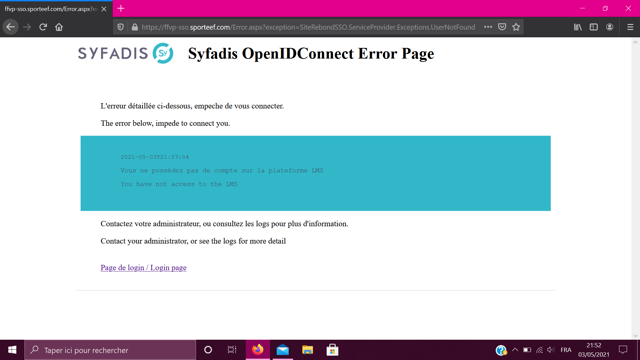Click 'Contactez votre administrateur' sentence
640x360 pixels.
click(224, 224)
